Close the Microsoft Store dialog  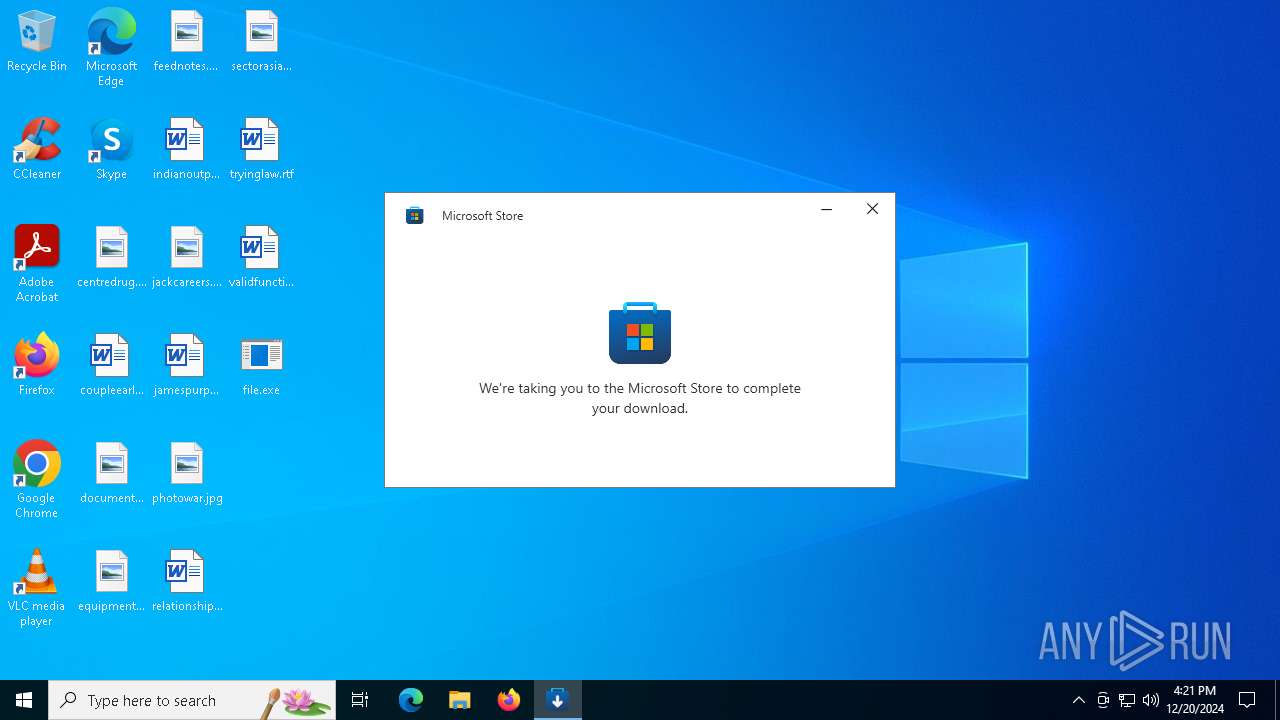(x=872, y=209)
